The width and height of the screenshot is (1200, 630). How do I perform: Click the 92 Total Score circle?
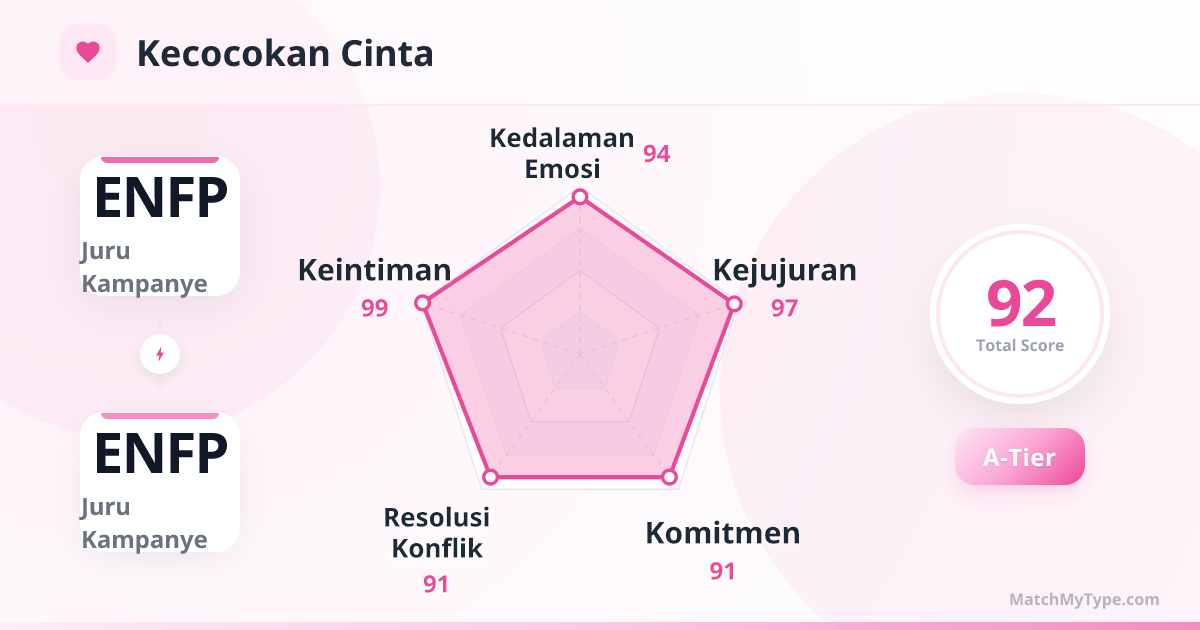coord(1019,314)
